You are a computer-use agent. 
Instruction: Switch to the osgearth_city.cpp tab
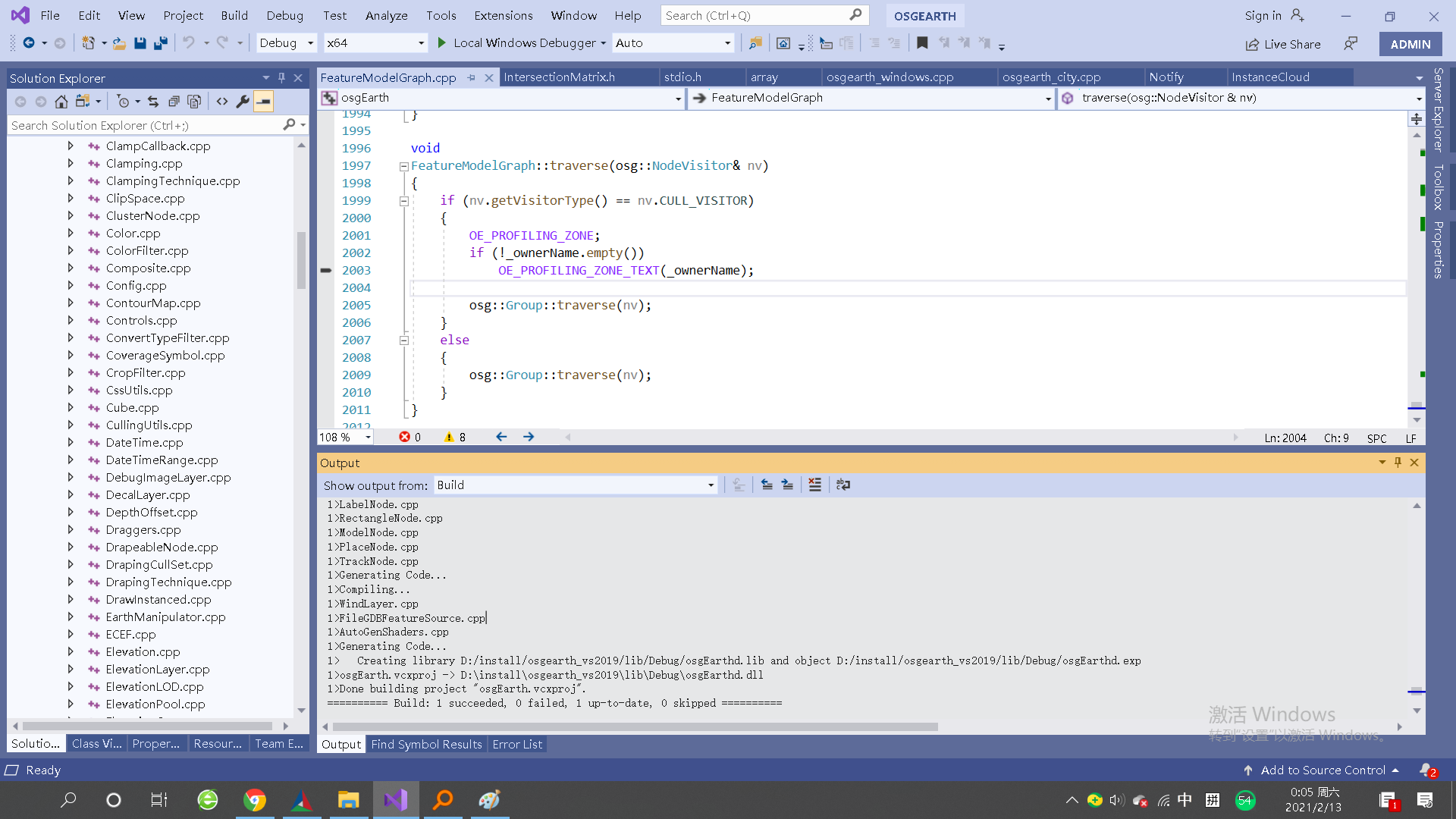[x=1051, y=77]
